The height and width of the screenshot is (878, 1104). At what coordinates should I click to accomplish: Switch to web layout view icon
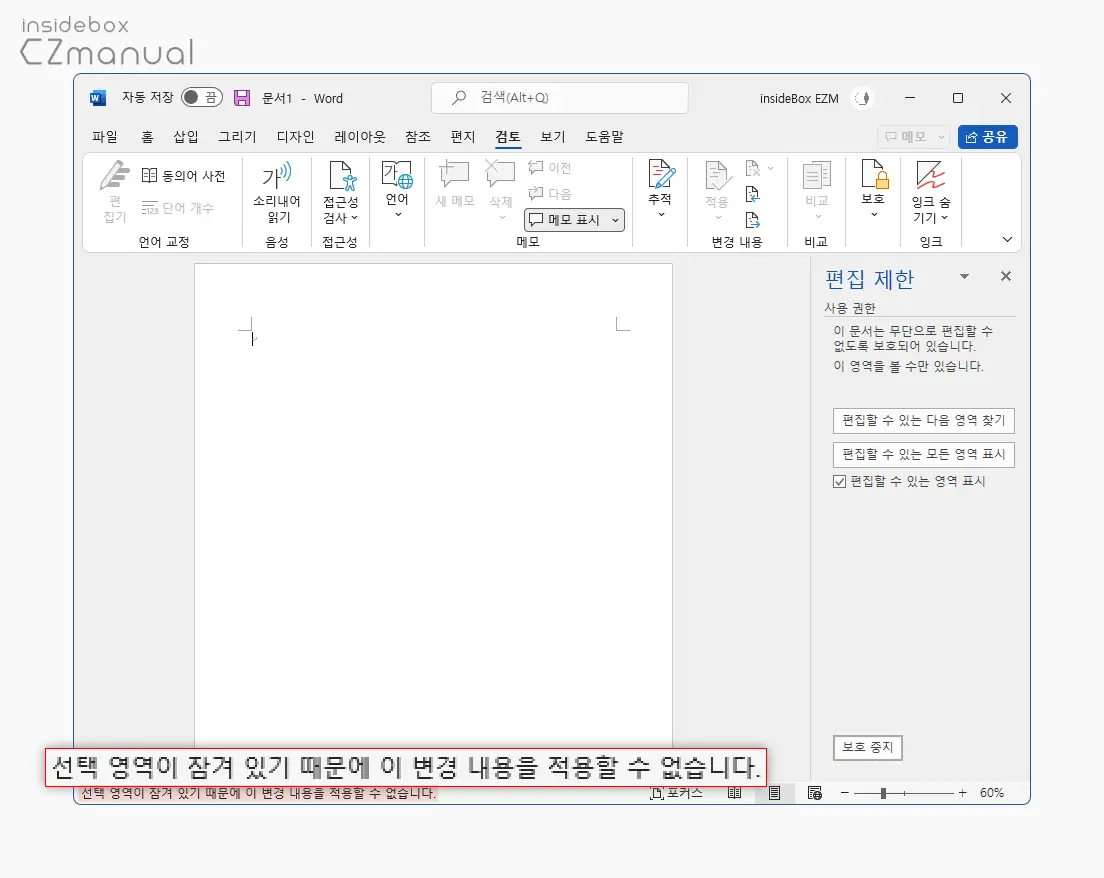[x=815, y=793]
